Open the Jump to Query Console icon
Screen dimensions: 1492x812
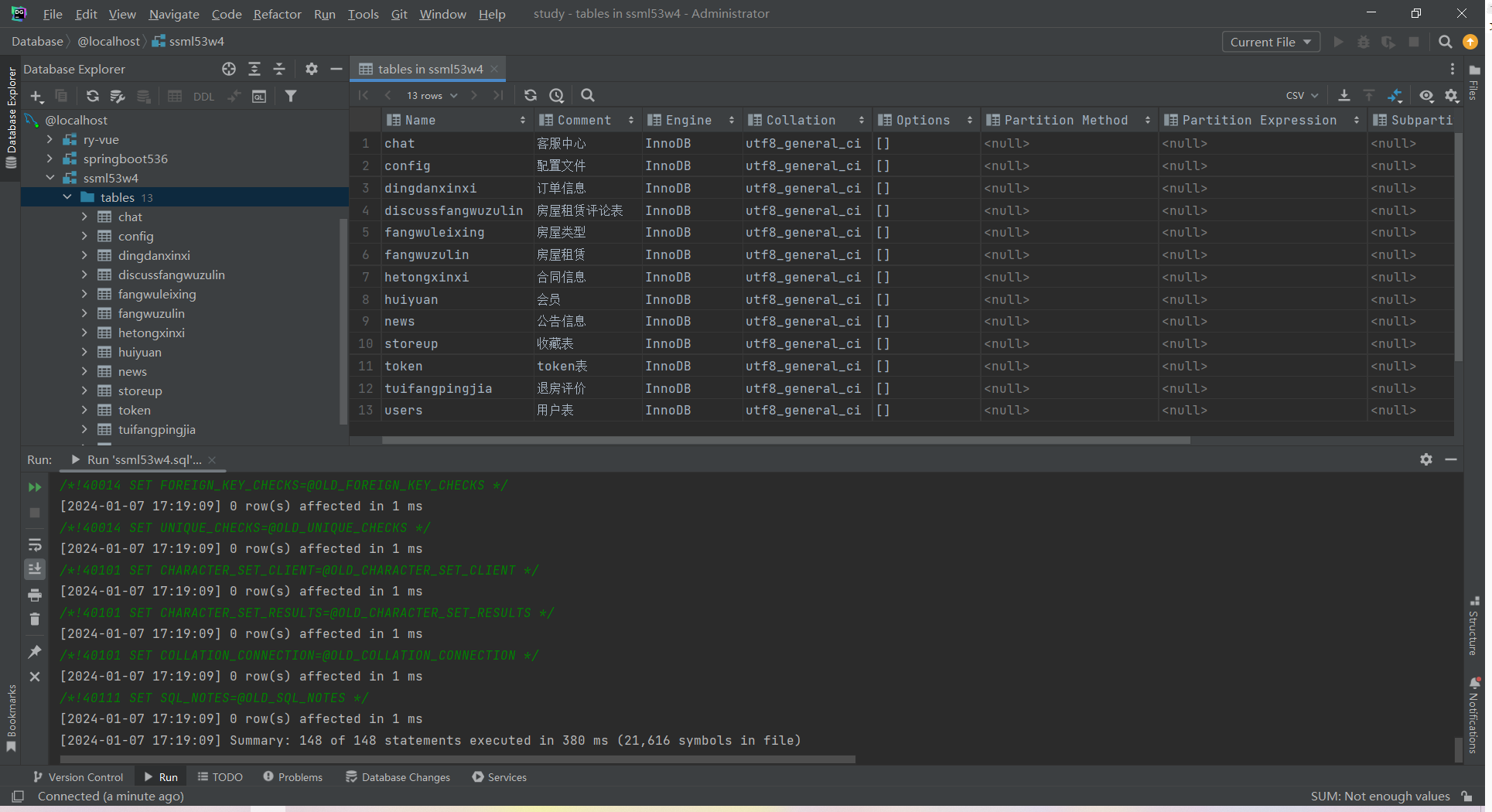click(x=259, y=96)
